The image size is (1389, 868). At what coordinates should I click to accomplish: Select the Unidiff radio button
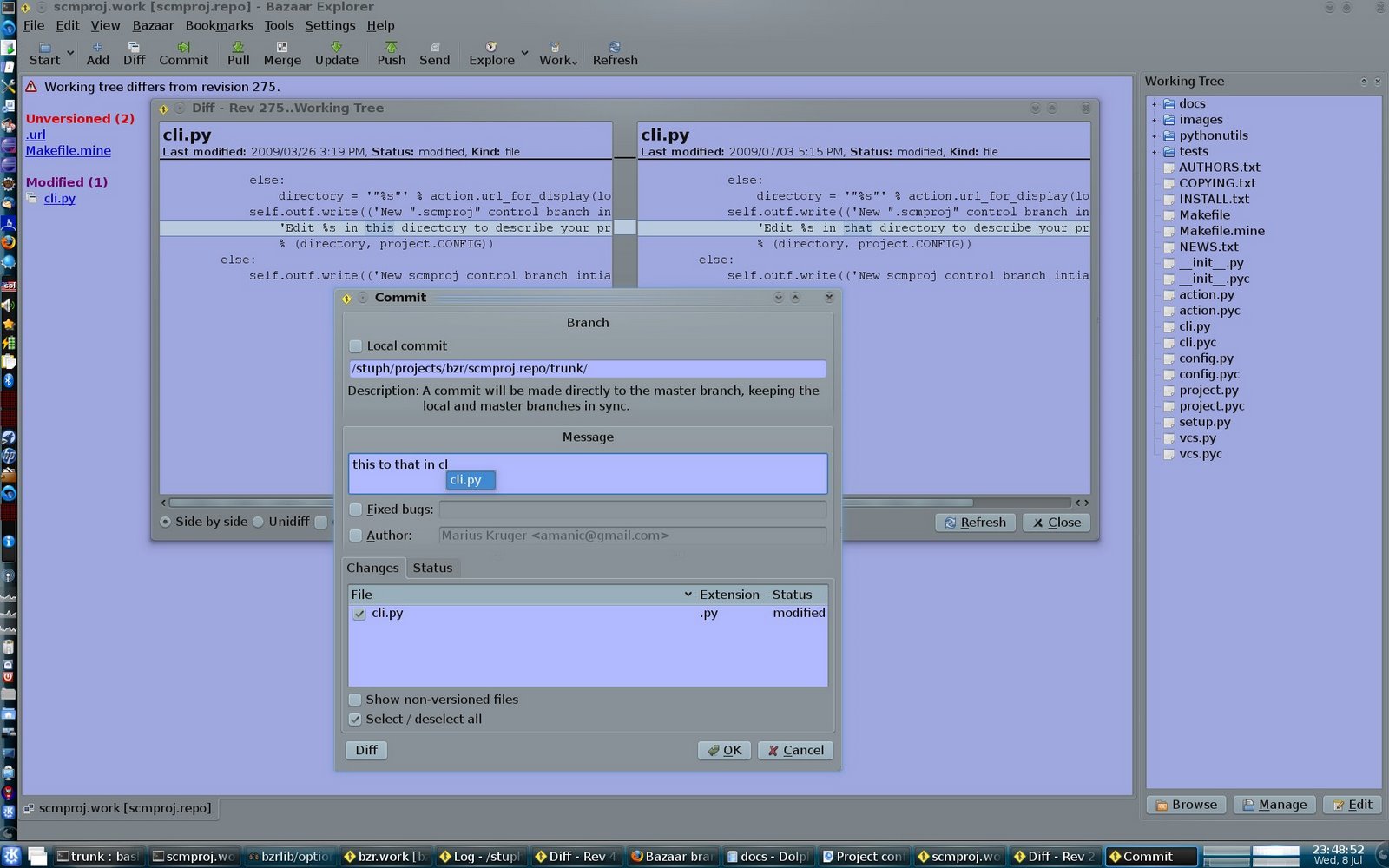coord(258,522)
